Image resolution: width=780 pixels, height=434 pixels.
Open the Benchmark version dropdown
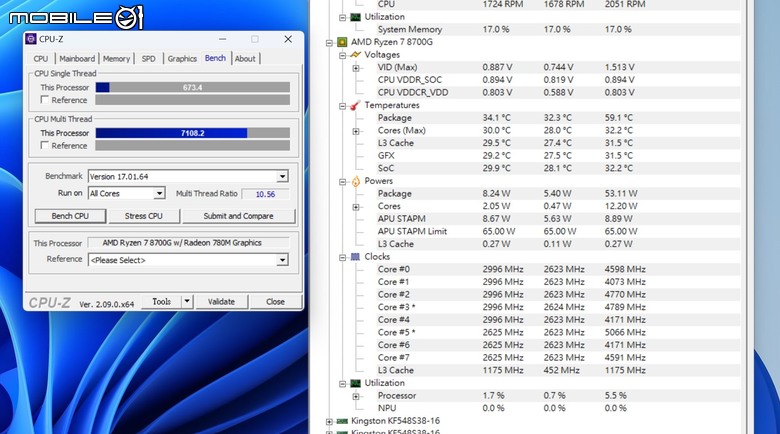[x=282, y=176]
